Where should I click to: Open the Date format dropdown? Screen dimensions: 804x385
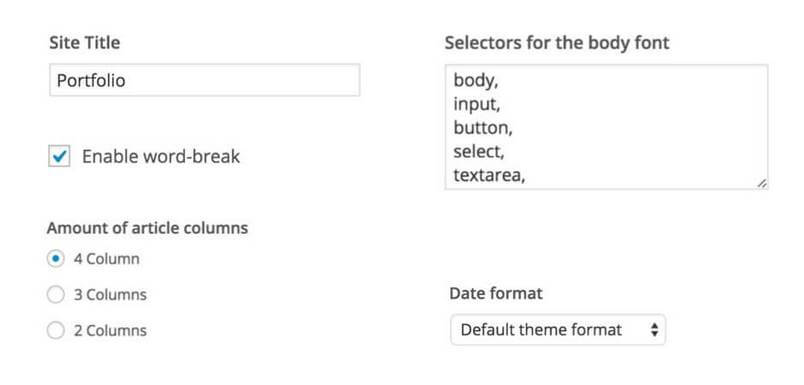point(558,330)
